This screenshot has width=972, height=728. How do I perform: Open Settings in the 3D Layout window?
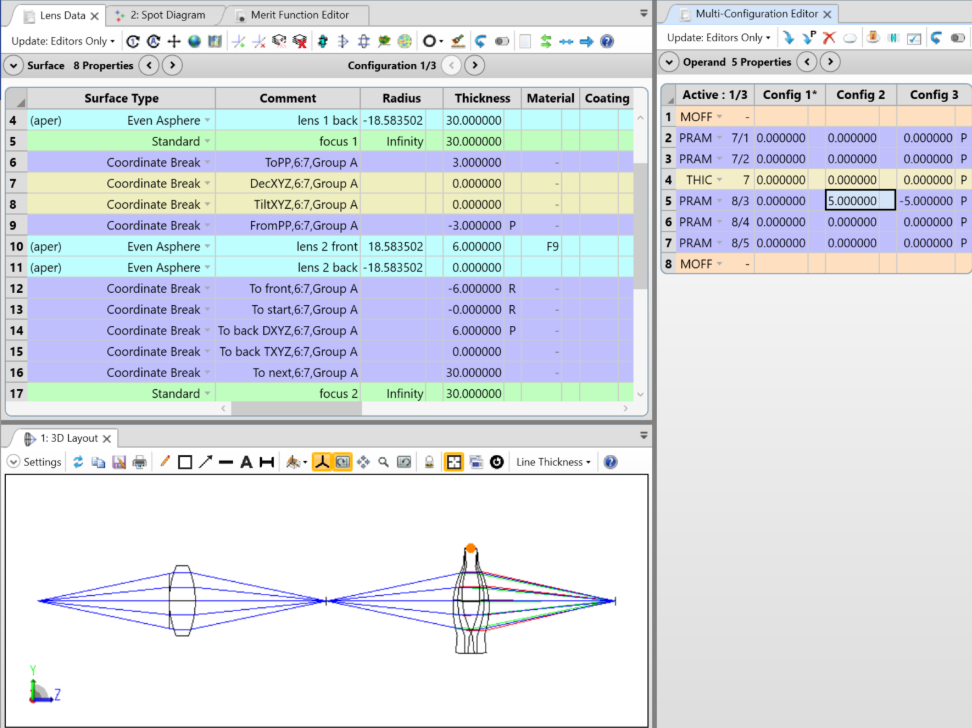[35, 462]
